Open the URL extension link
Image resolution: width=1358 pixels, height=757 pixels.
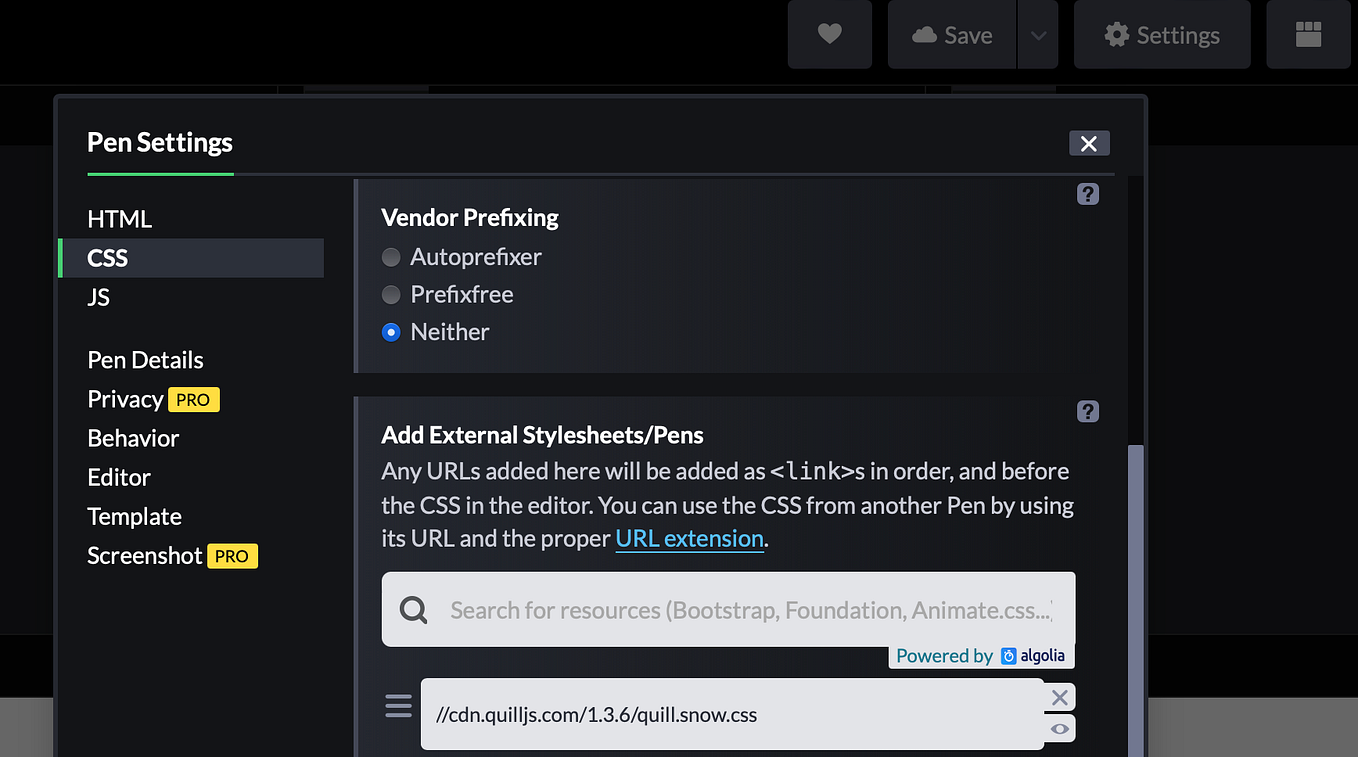click(x=689, y=538)
